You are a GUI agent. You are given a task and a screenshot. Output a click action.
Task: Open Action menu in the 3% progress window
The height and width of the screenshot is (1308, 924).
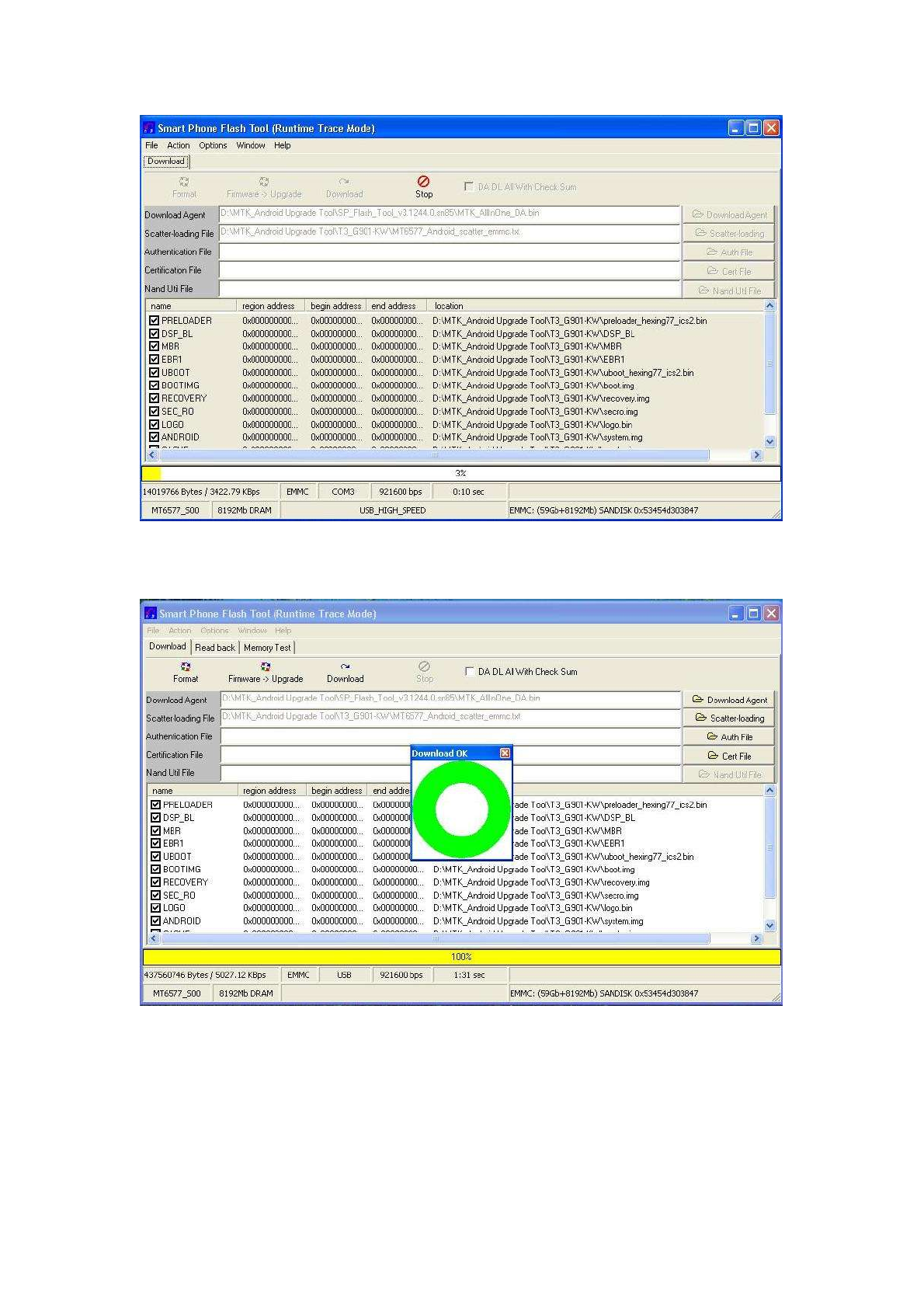click(178, 145)
